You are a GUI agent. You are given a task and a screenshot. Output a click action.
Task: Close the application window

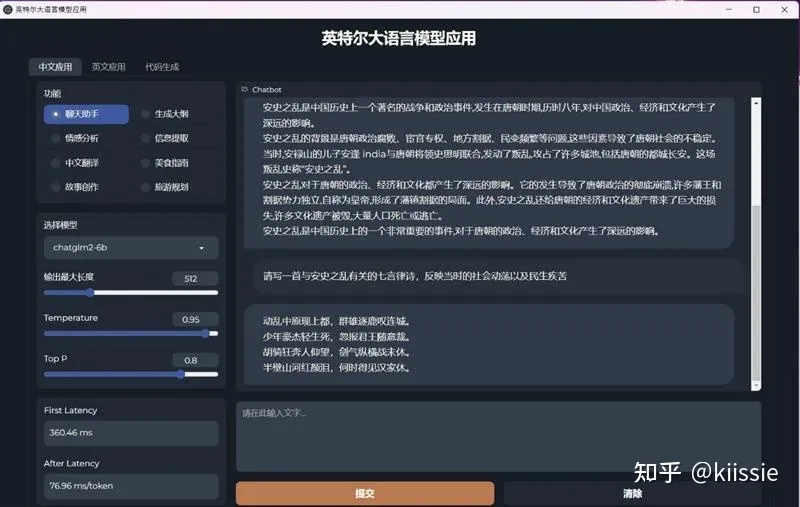784,10
